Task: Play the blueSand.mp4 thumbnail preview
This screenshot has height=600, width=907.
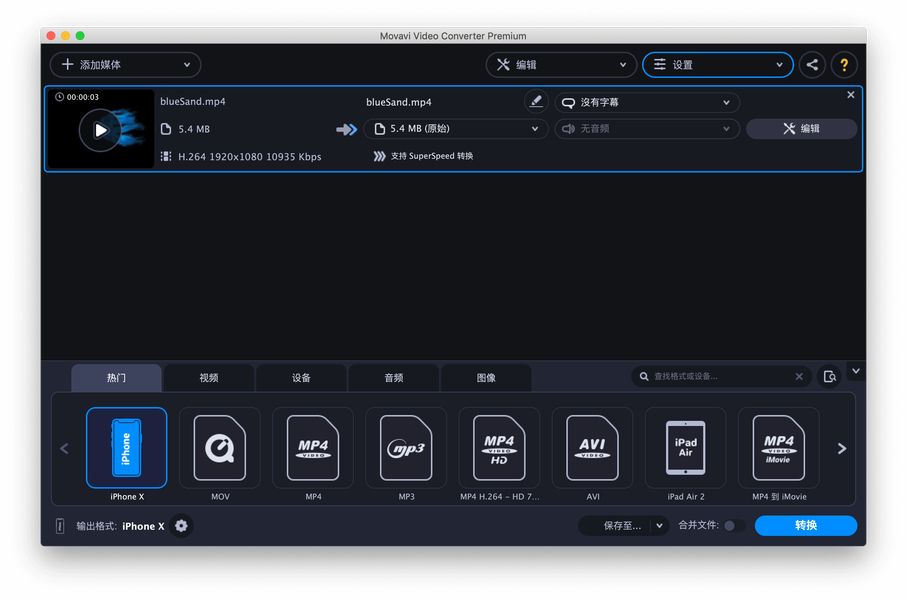Action: (101, 130)
